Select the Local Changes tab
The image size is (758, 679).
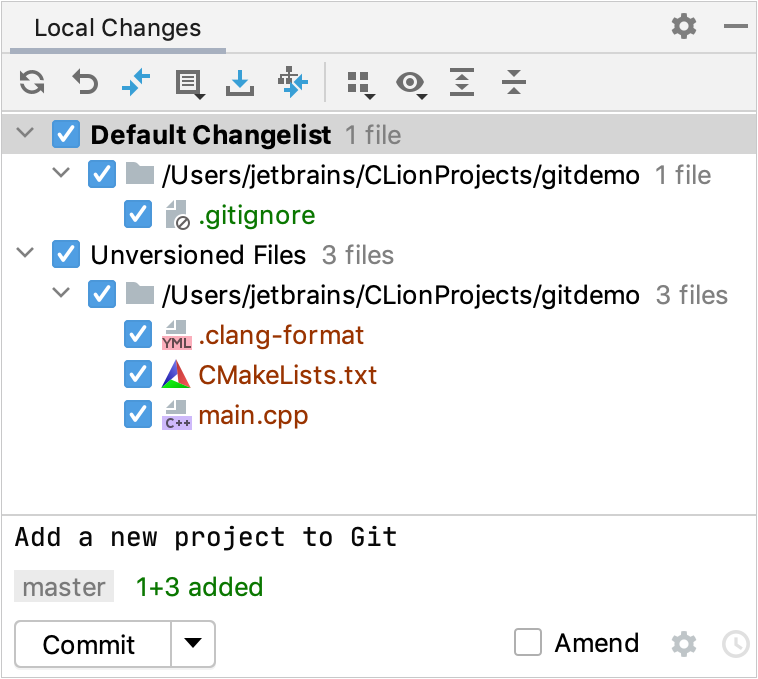pos(117,28)
